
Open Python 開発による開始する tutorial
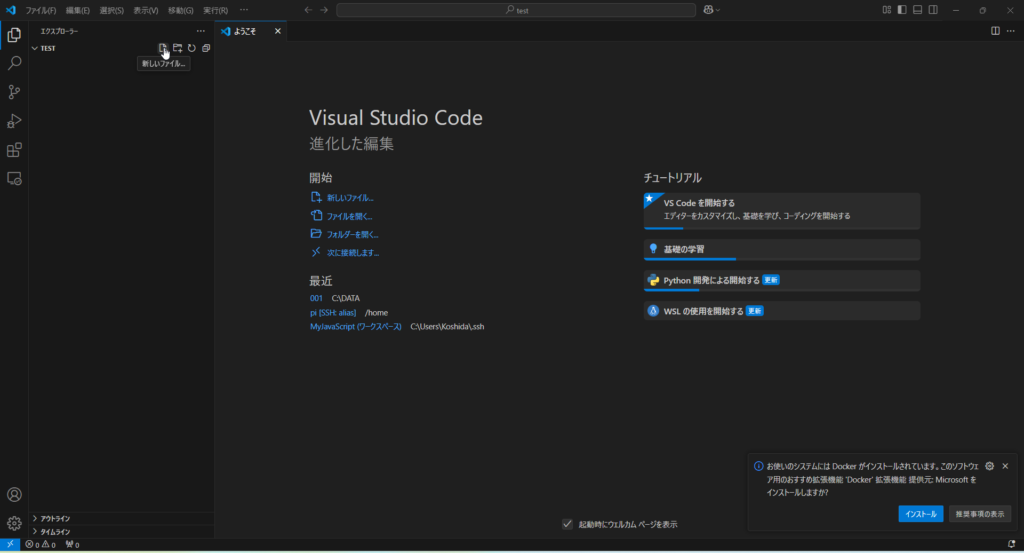782,281
